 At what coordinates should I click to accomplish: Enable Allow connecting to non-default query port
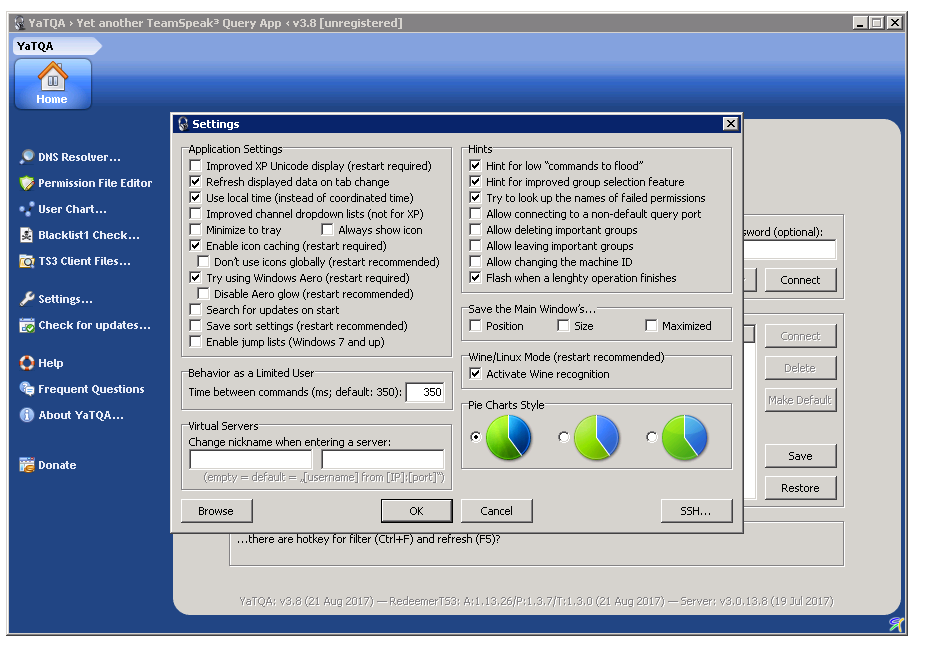(475, 214)
